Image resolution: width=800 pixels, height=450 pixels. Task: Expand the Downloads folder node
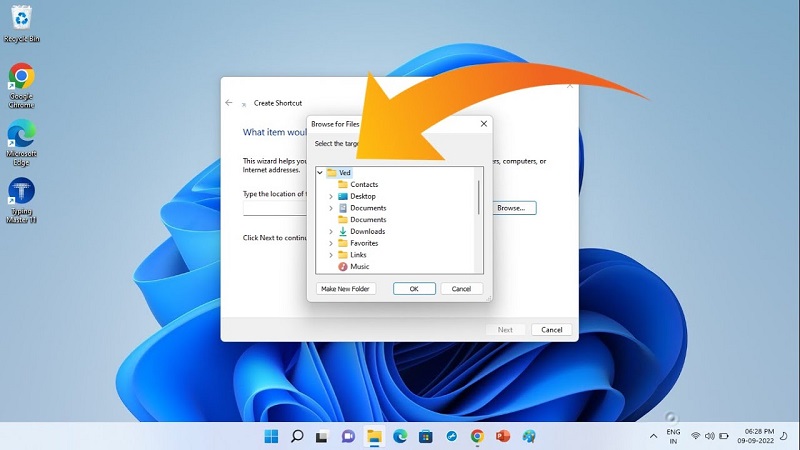[x=331, y=232]
